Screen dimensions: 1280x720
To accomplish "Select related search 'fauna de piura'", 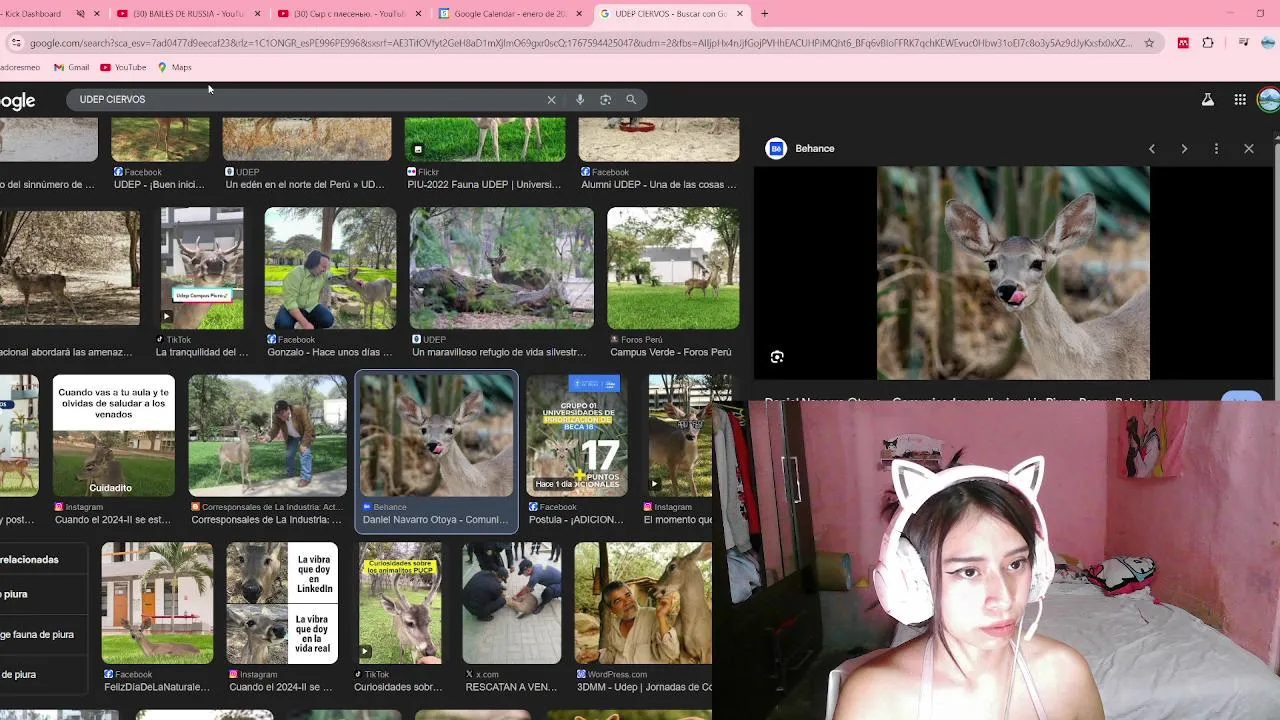I will tap(37, 635).
